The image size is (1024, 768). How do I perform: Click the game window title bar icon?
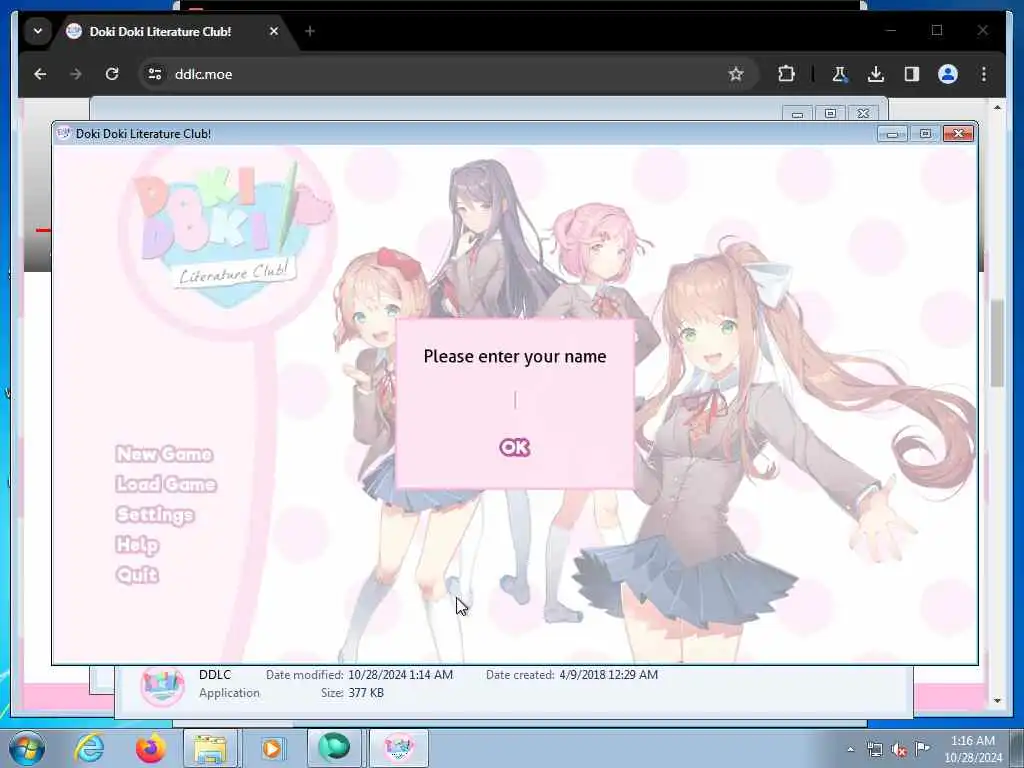[x=63, y=133]
